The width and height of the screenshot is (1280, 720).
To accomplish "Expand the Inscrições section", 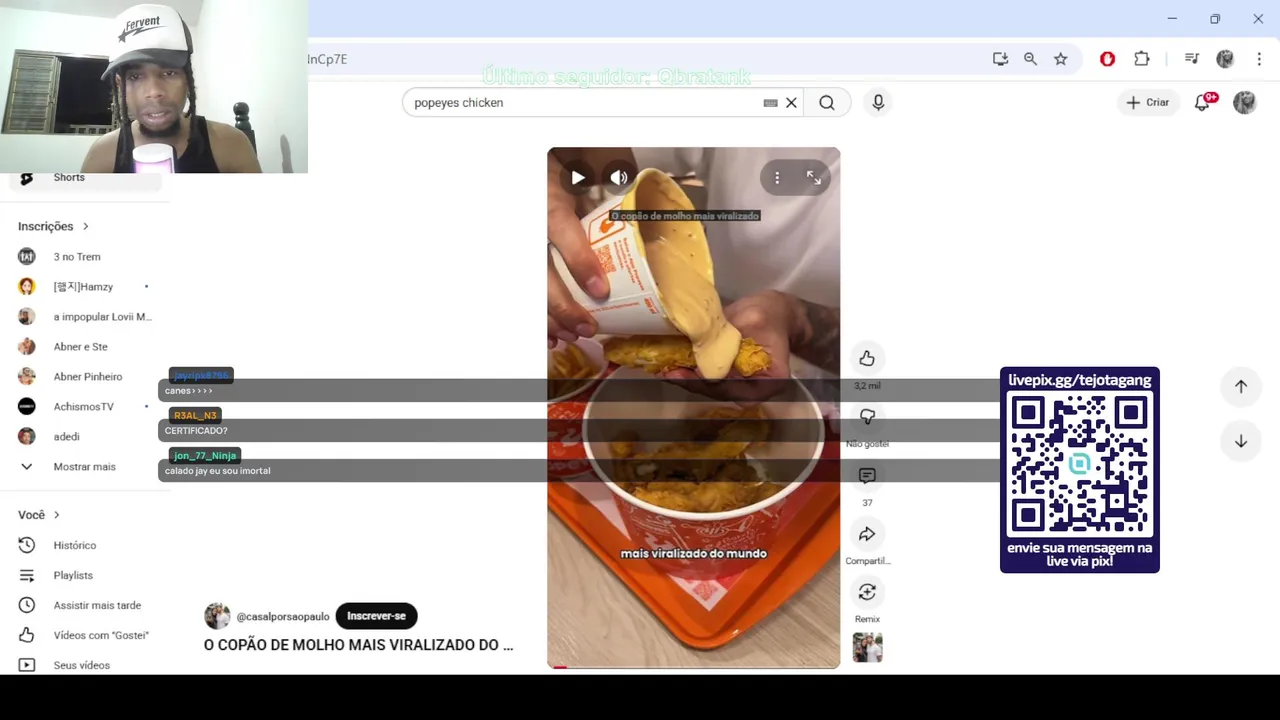I will pyautogui.click(x=54, y=226).
